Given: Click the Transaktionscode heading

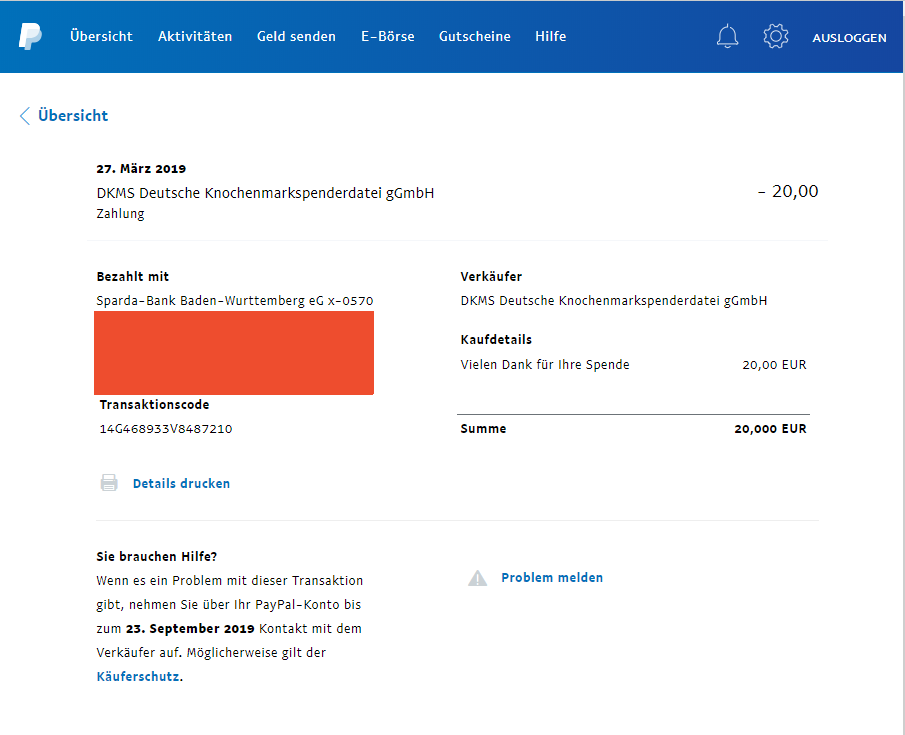Looking at the screenshot, I should [154, 405].
